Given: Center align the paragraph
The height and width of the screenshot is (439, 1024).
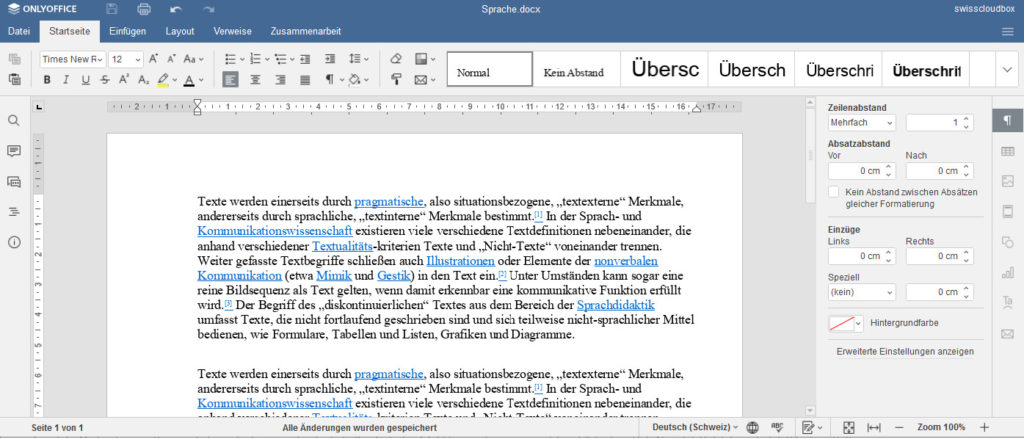Looking at the screenshot, I should click(255, 80).
